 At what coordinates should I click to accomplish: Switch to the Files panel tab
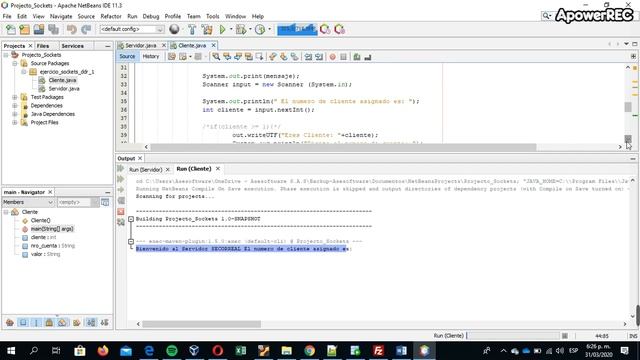43,46
